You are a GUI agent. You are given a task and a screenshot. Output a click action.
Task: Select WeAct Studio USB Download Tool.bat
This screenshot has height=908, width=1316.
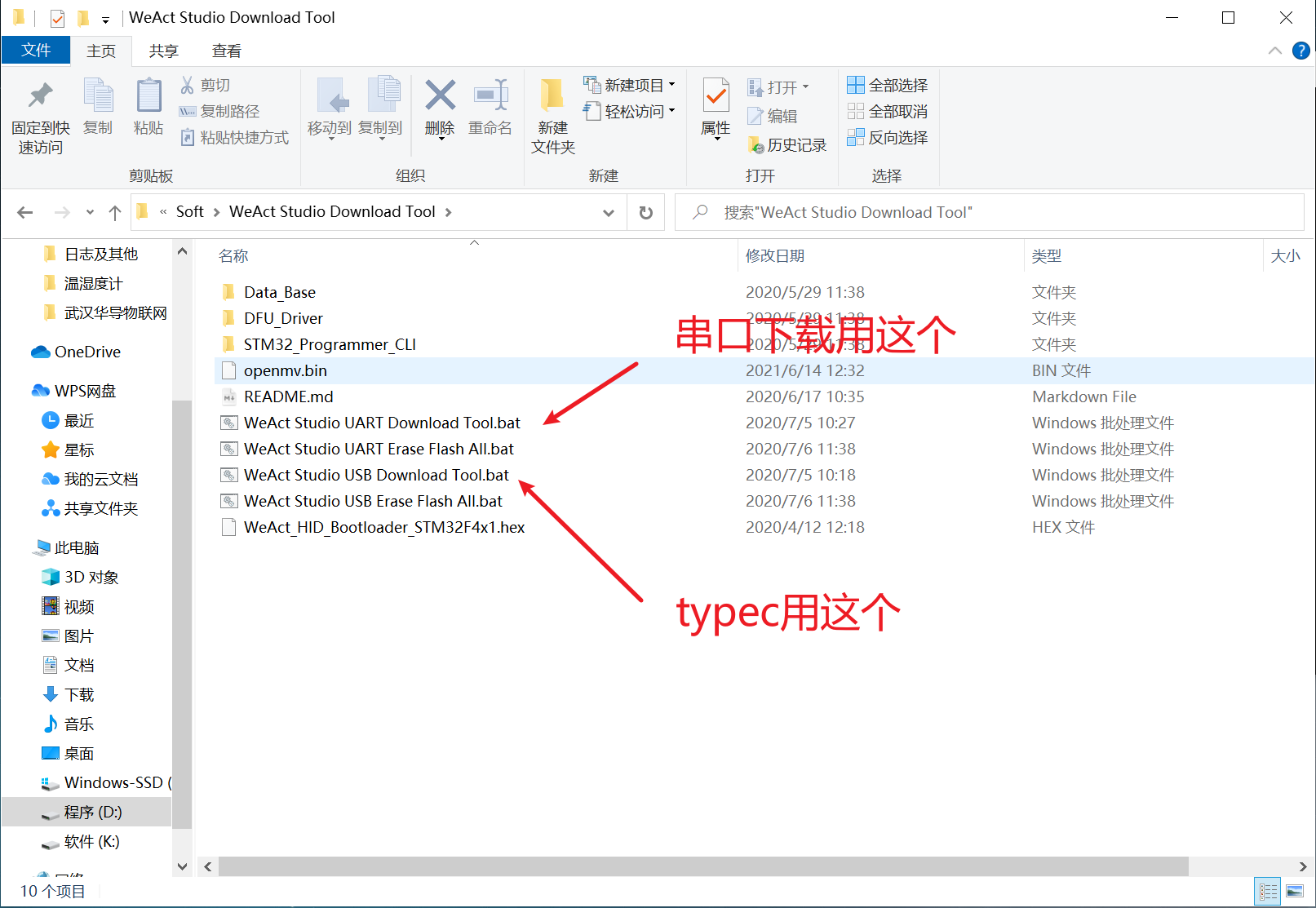[376, 475]
